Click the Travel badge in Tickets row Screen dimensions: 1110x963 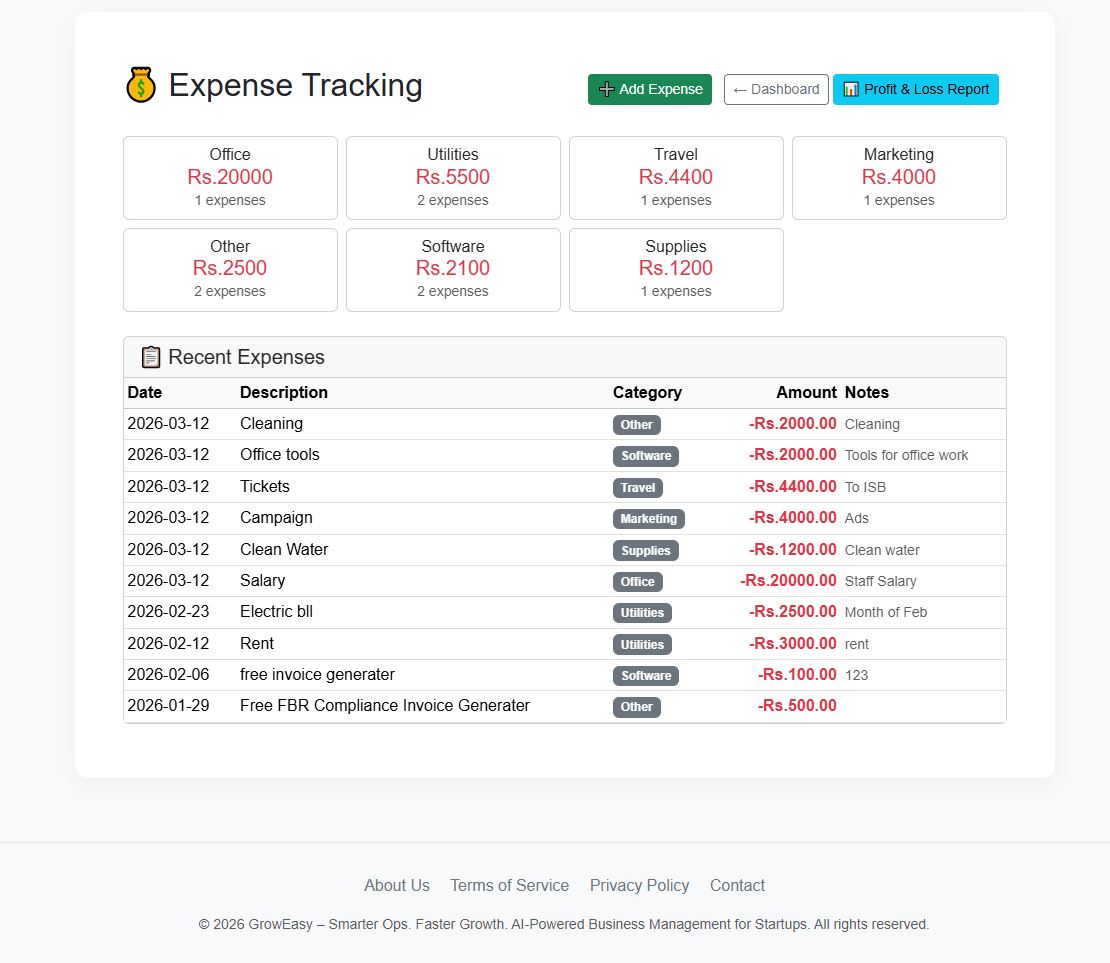pyautogui.click(x=638, y=487)
